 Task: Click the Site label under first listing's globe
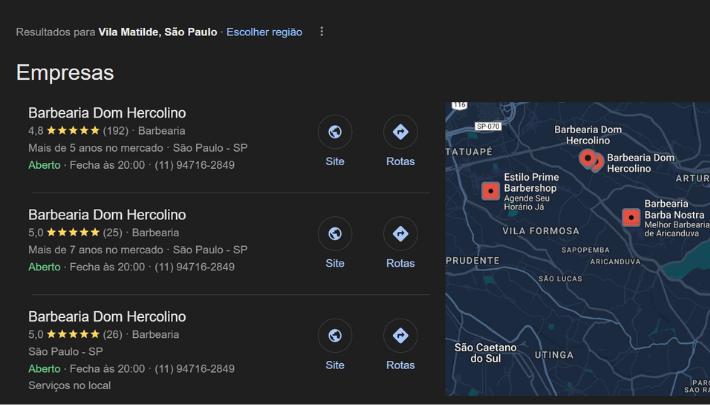coord(335,161)
